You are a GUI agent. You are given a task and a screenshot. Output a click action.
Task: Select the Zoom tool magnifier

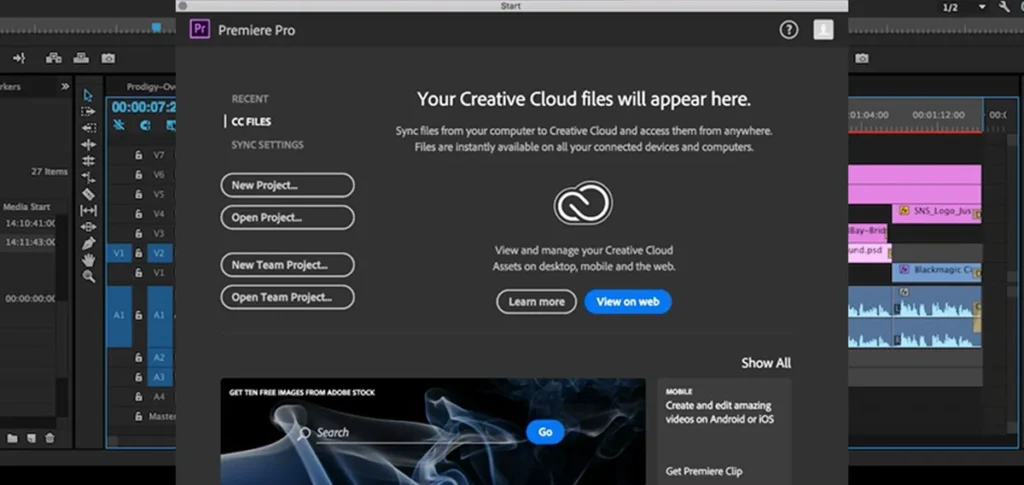(x=88, y=276)
